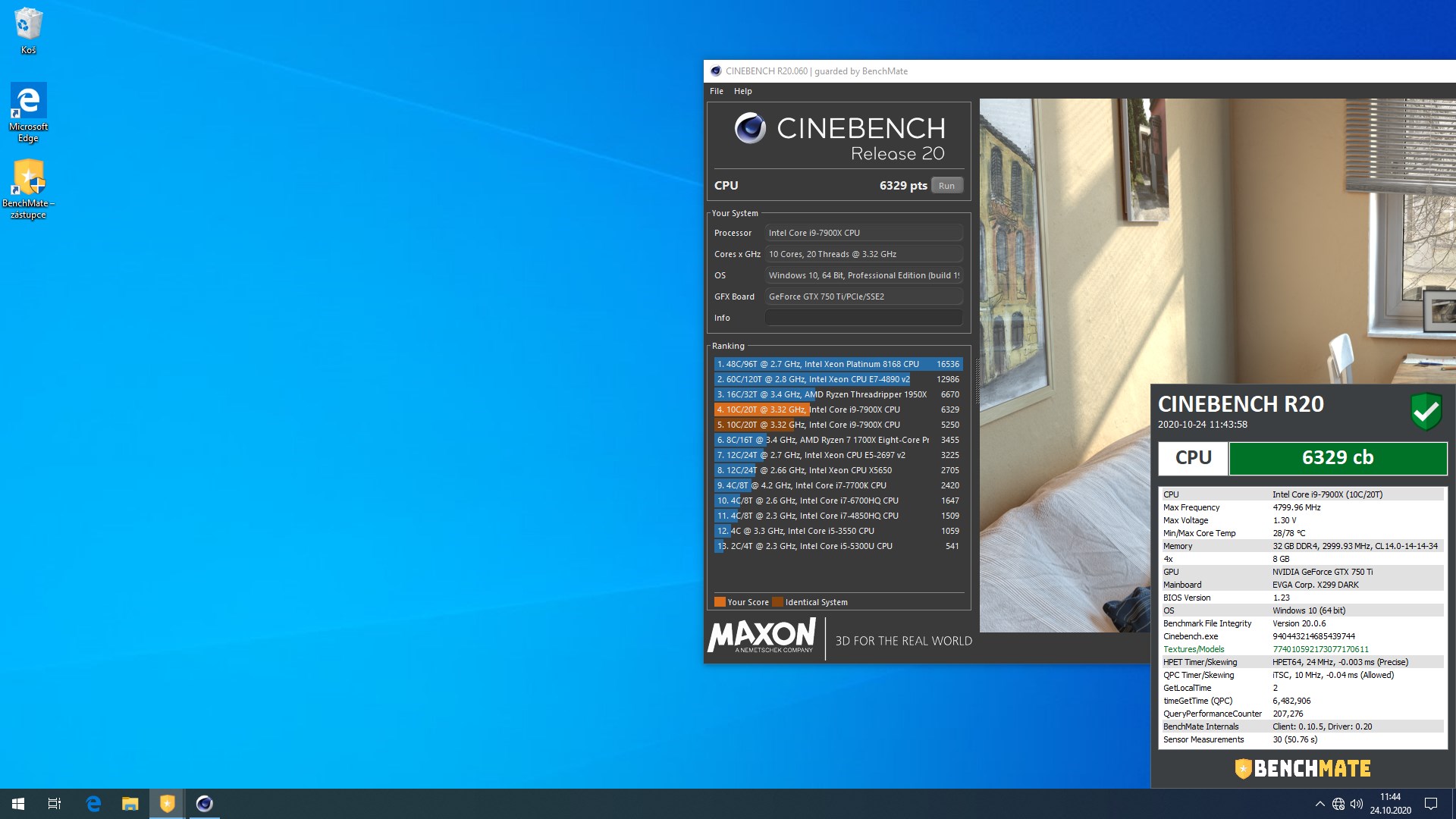Show hidden system tray icons
1456x819 pixels.
1319,804
